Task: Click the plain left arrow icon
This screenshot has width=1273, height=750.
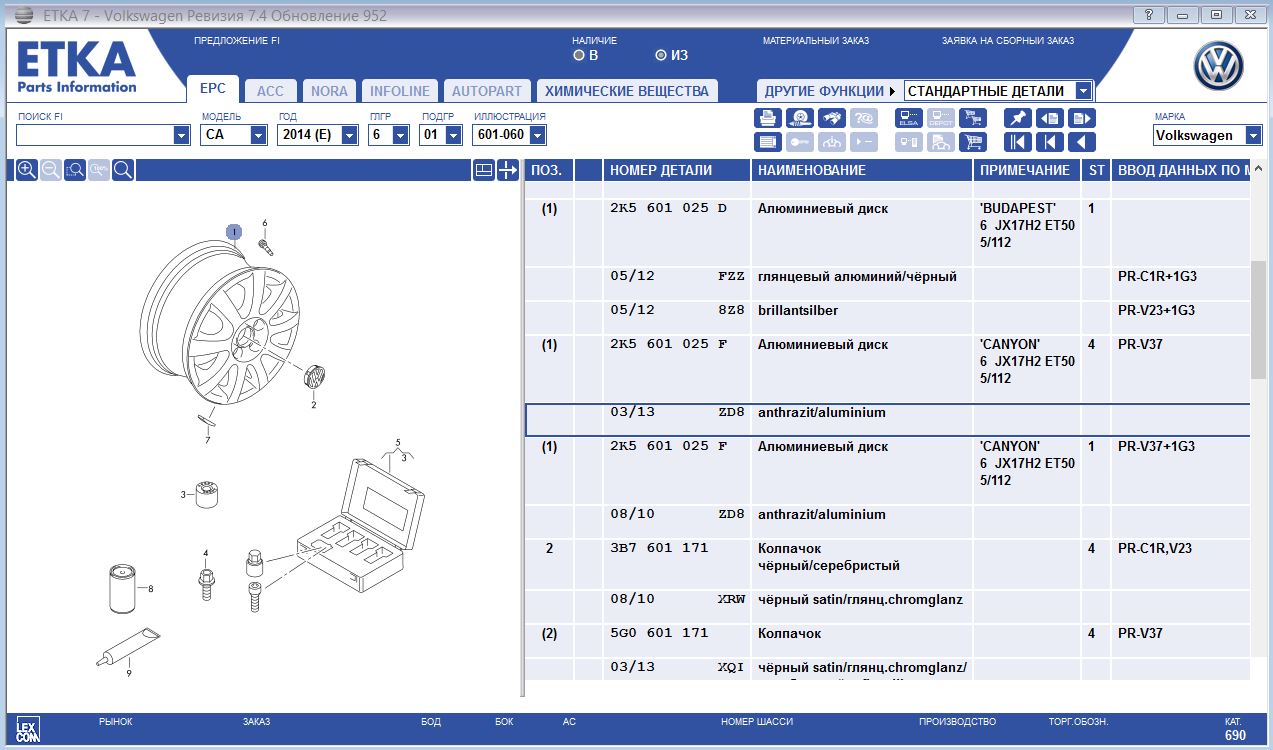Action: 1082,142
